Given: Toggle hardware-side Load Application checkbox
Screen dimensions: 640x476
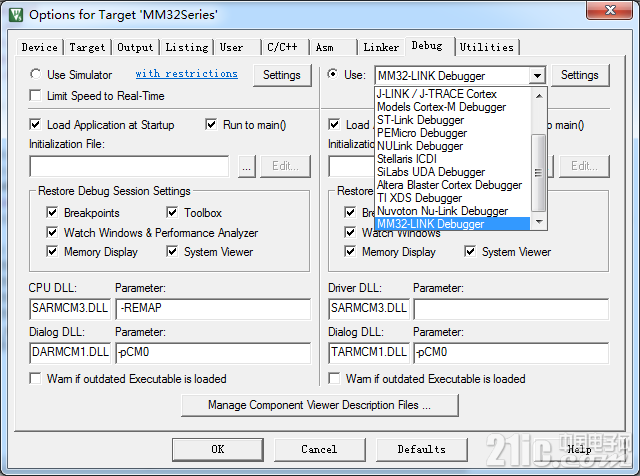Looking at the screenshot, I should (x=334, y=124).
